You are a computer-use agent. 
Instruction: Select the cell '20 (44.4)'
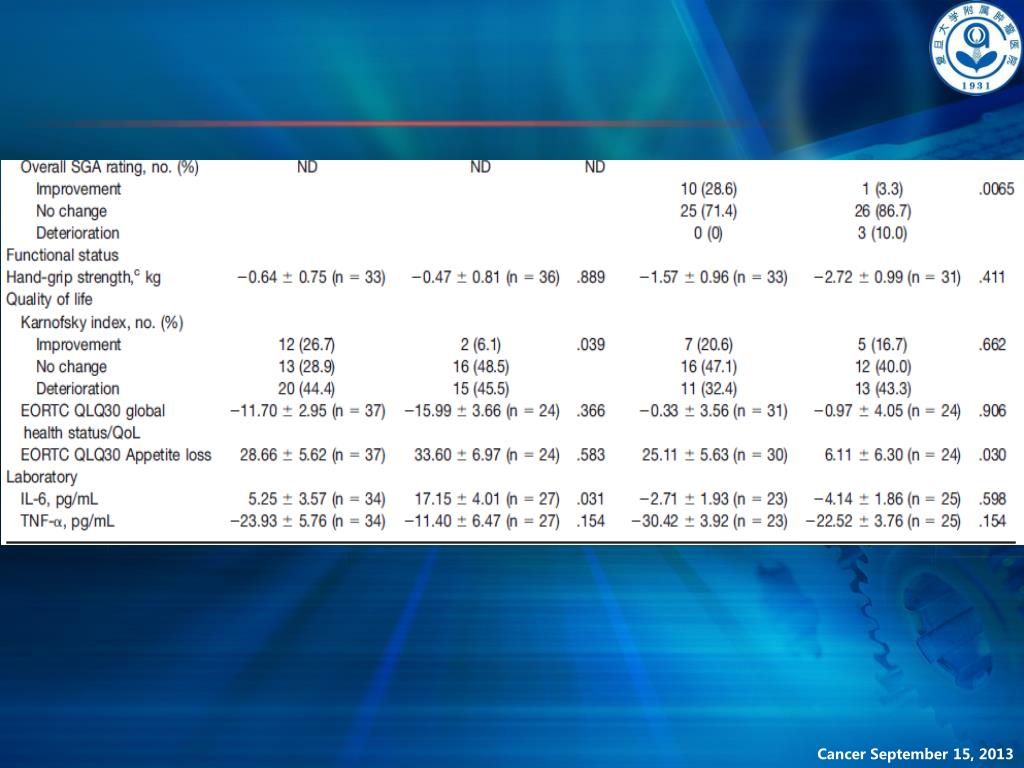point(306,389)
